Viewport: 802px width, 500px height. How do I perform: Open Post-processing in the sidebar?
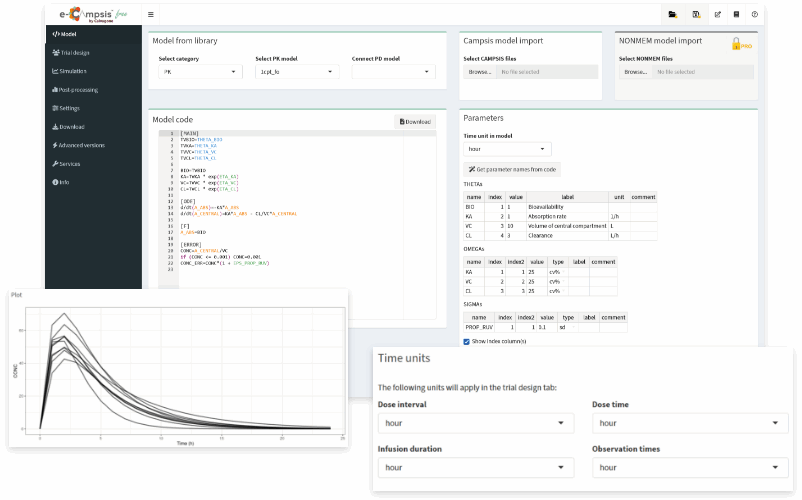(x=77, y=89)
